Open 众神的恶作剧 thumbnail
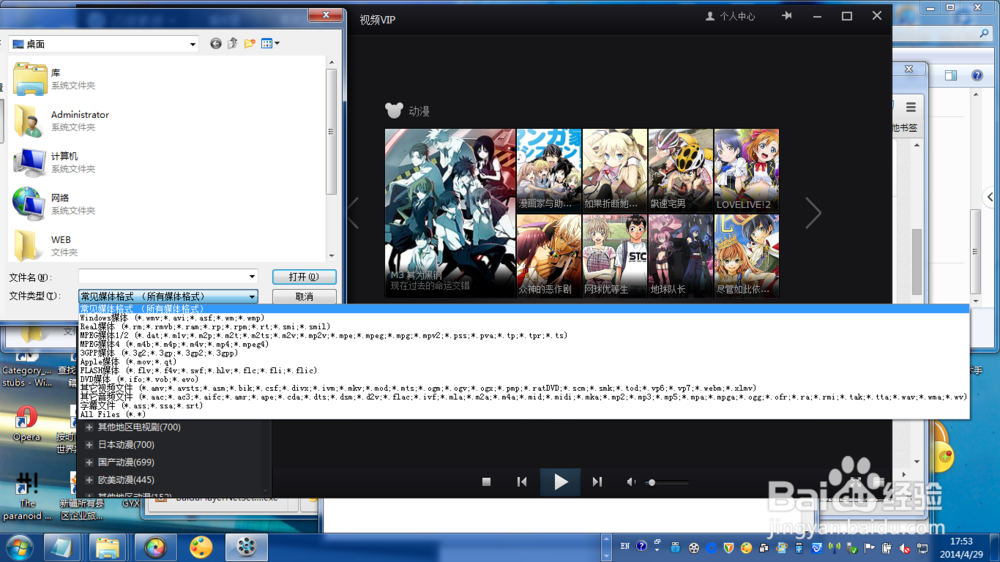 click(x=549, y=256)
